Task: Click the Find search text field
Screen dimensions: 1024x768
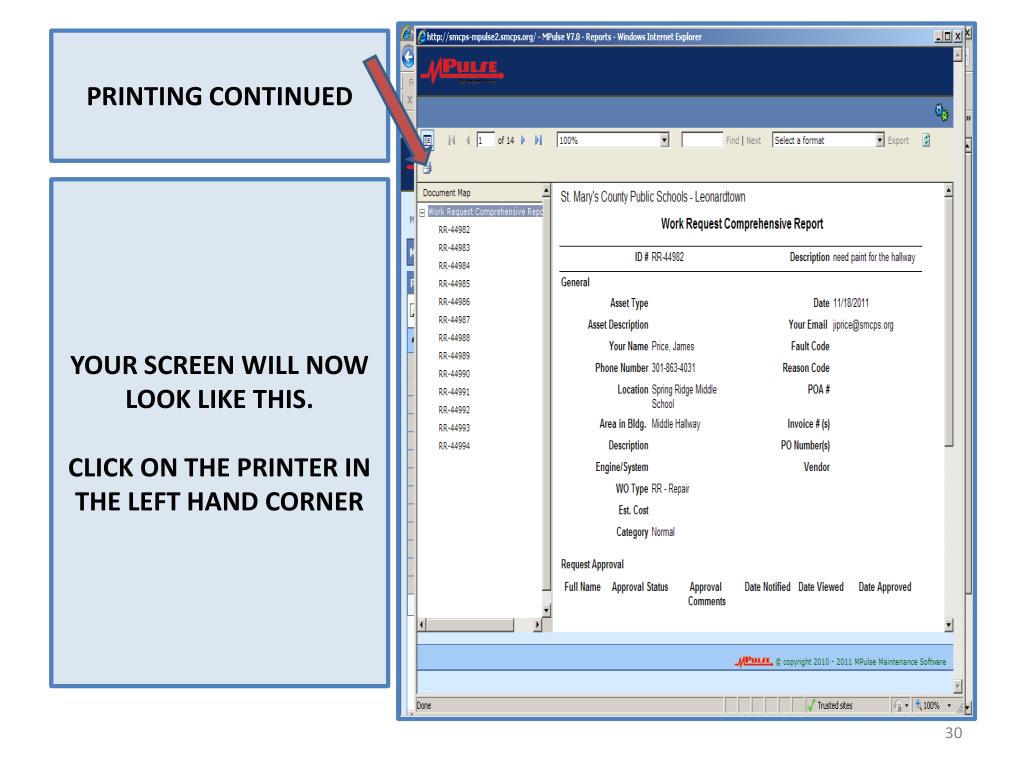Action: coord(701,140)
